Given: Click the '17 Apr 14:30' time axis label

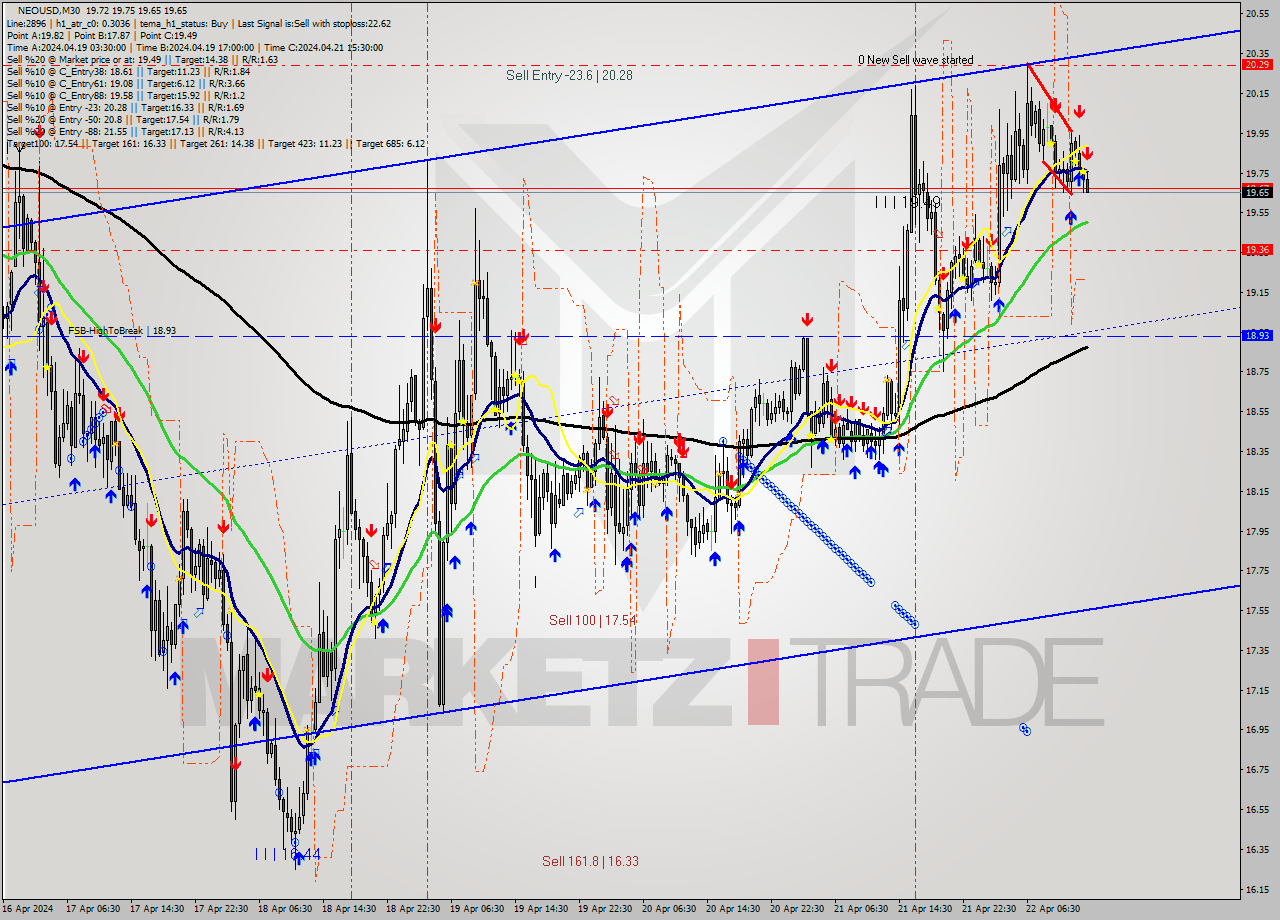Looking at the screenshot, I should (x=156, y=909).
